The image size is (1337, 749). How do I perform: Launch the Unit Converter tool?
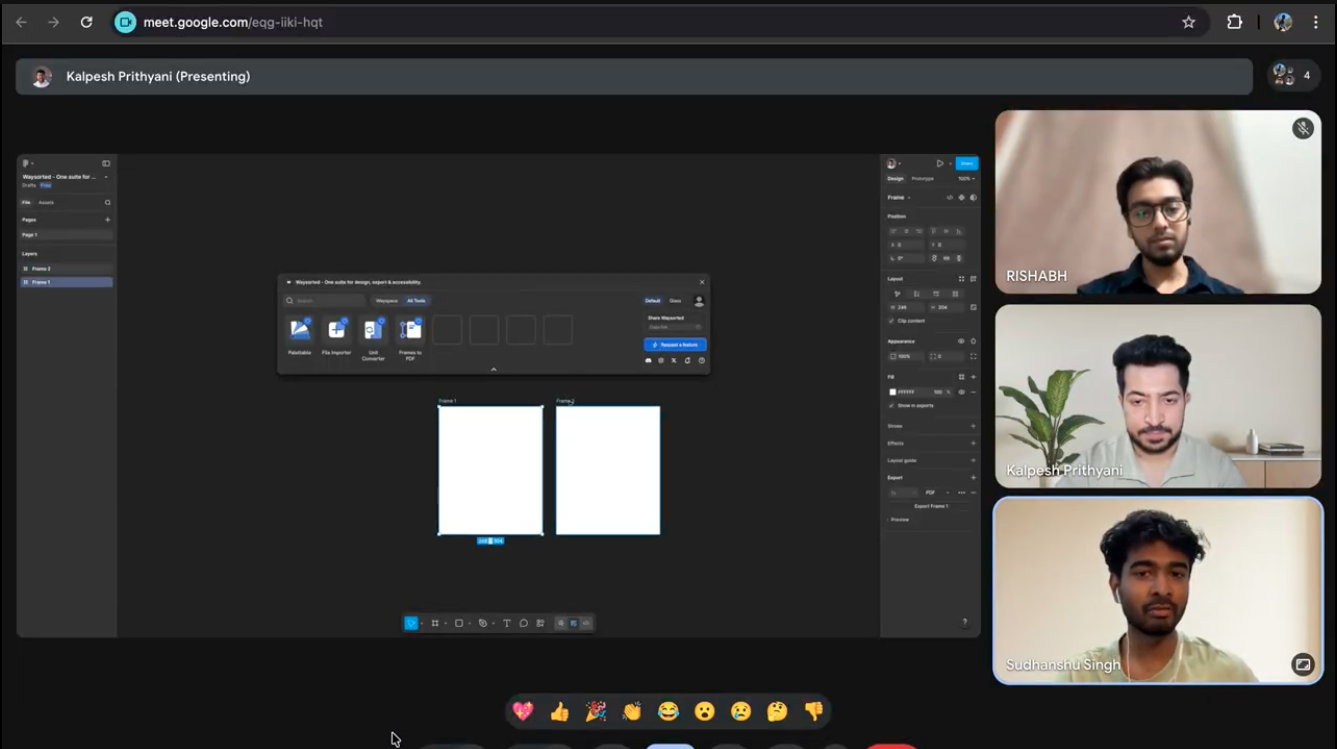click(373, 329)
